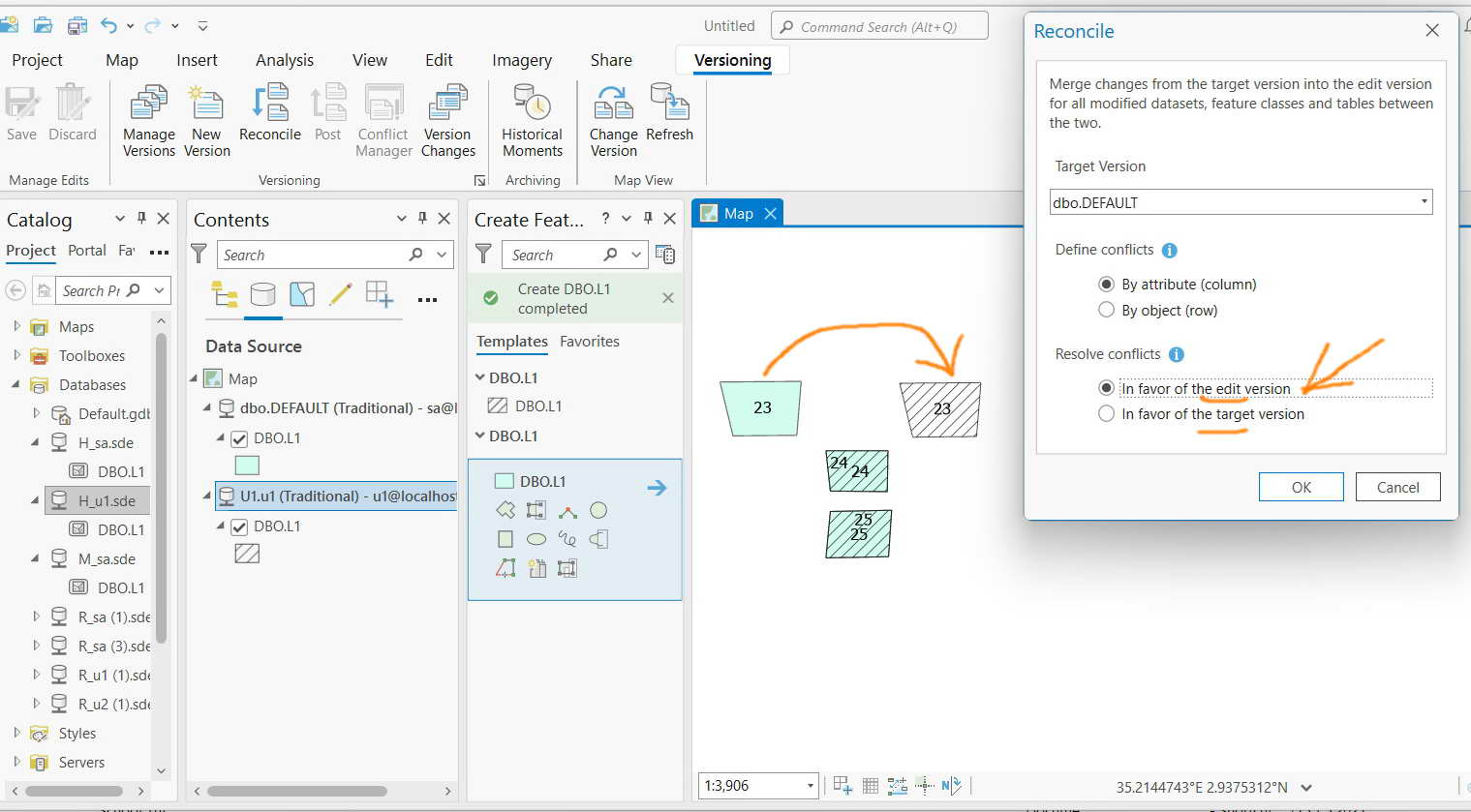Switch Contents to List By Editing
Screen dimensions: 1471x812
[340, 294]
